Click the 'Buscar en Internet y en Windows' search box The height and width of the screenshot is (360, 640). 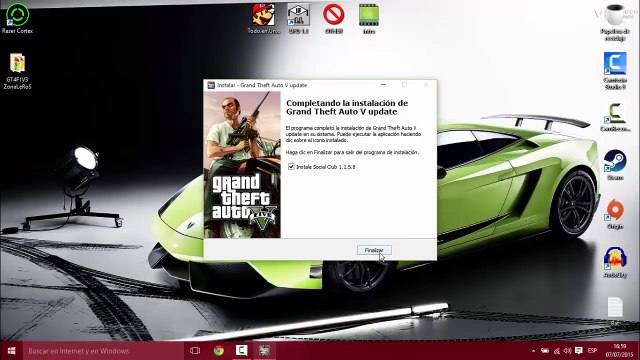click(103, 351)
